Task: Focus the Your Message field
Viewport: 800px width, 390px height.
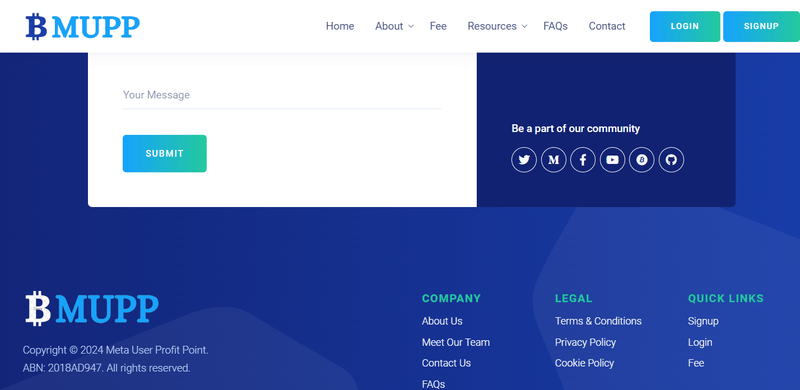Action: 282,95
